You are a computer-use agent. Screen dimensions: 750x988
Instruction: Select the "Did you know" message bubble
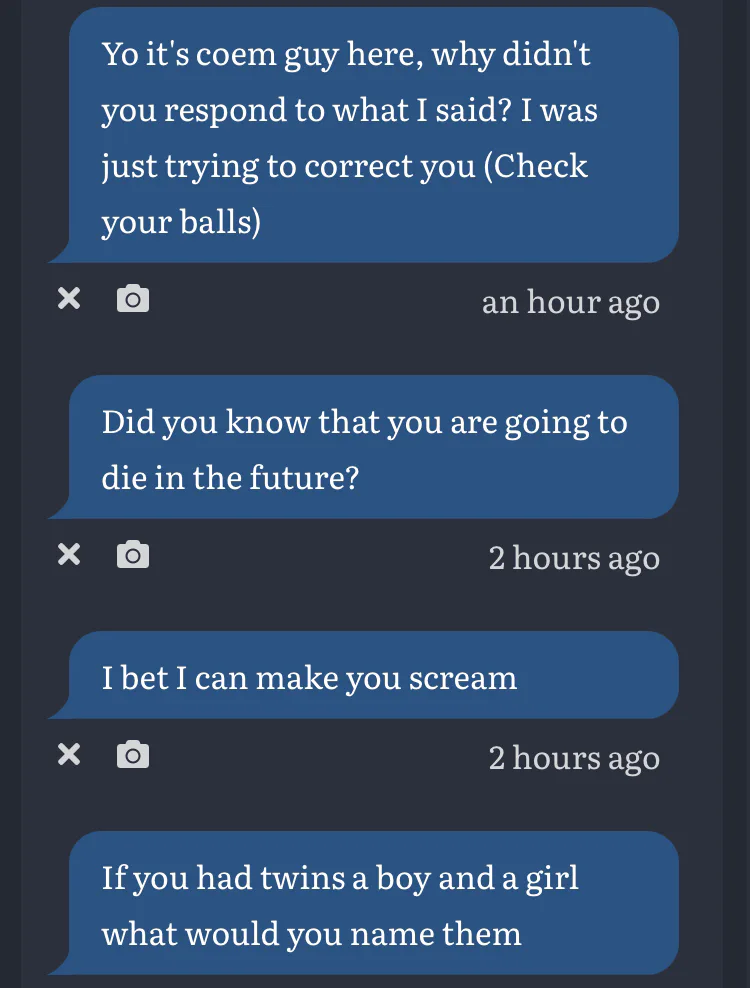(x=372, y=448)
